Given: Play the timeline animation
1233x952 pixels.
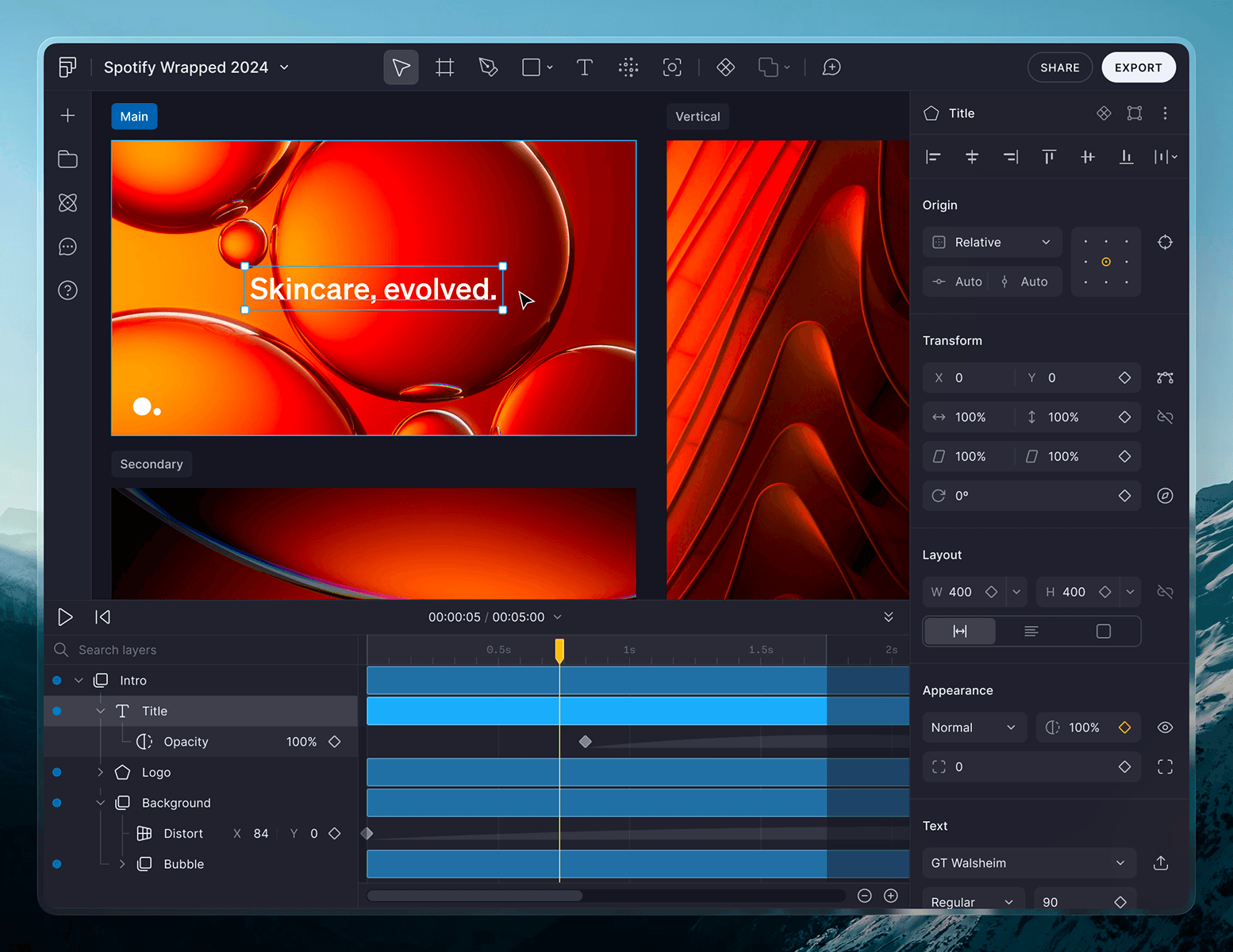Looking at the screenshot, I should [x=65, y=617].
